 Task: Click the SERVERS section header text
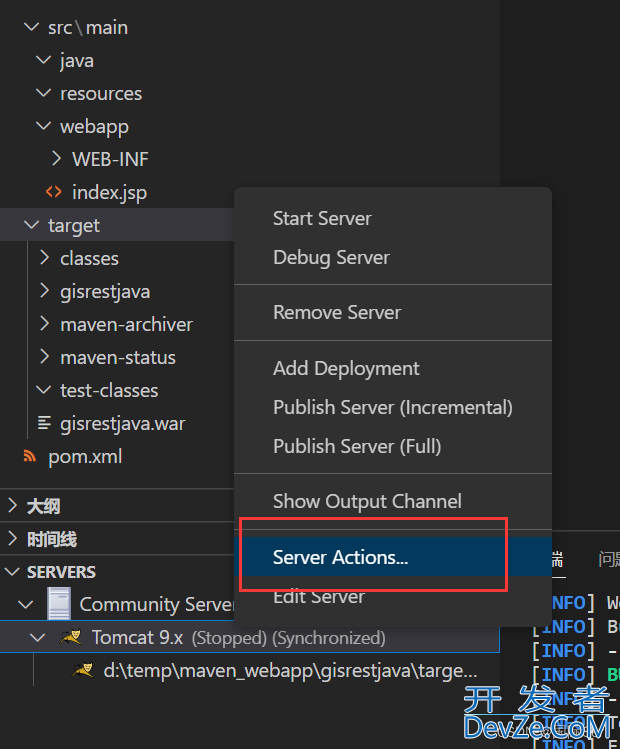click(x=61, y=572)
